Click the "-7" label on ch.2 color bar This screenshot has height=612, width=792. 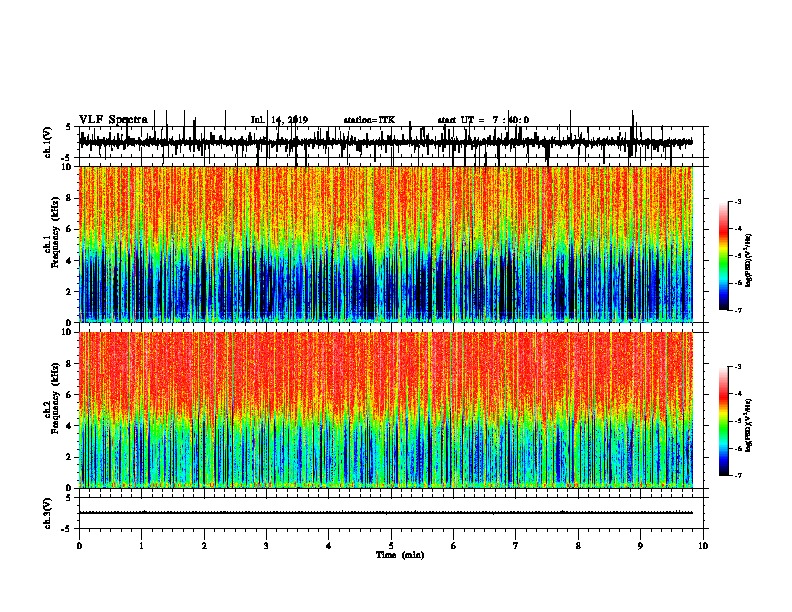tap(737, 476)
